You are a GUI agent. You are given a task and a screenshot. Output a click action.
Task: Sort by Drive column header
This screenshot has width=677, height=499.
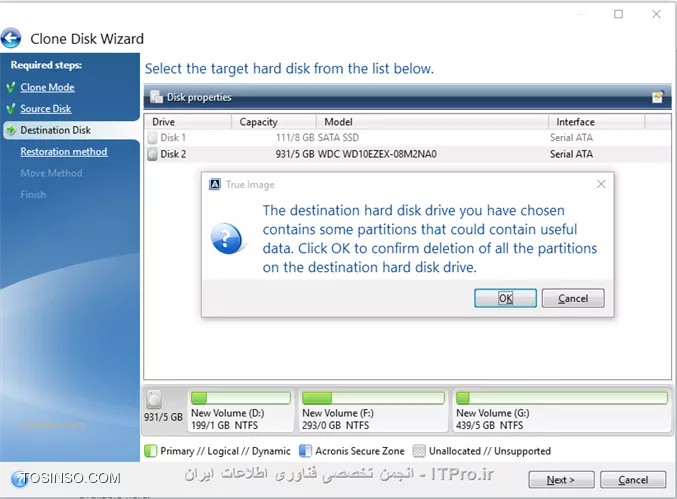point(188,122)
